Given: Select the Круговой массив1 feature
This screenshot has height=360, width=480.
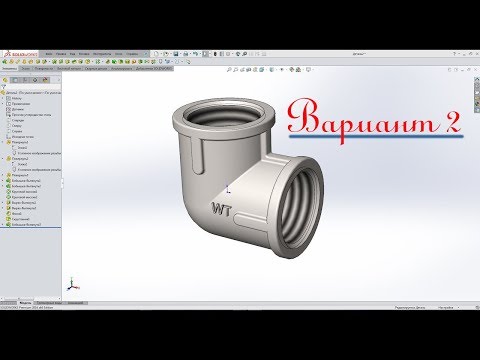Looking at the screenshot, I should pyautogui.click(x=24, y=192).
